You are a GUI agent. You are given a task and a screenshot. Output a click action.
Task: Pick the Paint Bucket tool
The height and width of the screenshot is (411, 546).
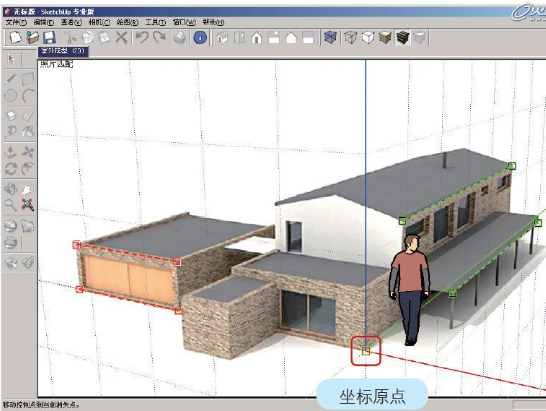(x=28, y=132)
